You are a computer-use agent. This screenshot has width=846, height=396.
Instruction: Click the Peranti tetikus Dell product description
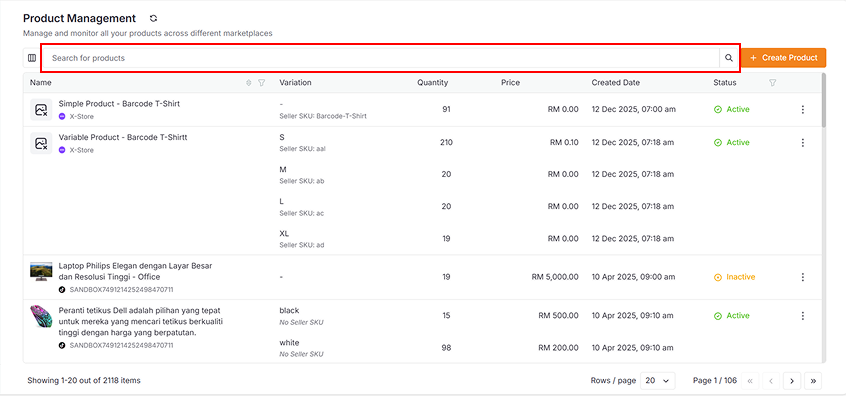pyautogui.click(x=141, y=322)
